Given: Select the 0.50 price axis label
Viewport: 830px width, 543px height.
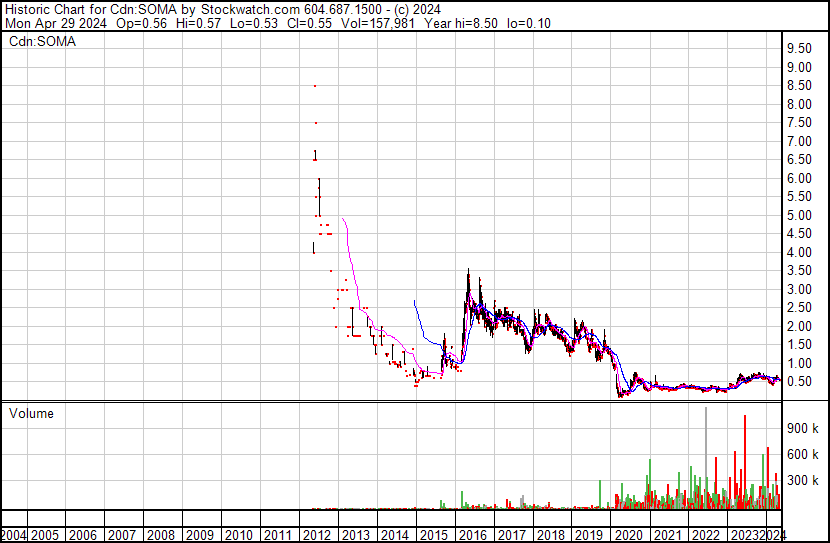Looking at the screenshot, I should [x=799, y=381].
